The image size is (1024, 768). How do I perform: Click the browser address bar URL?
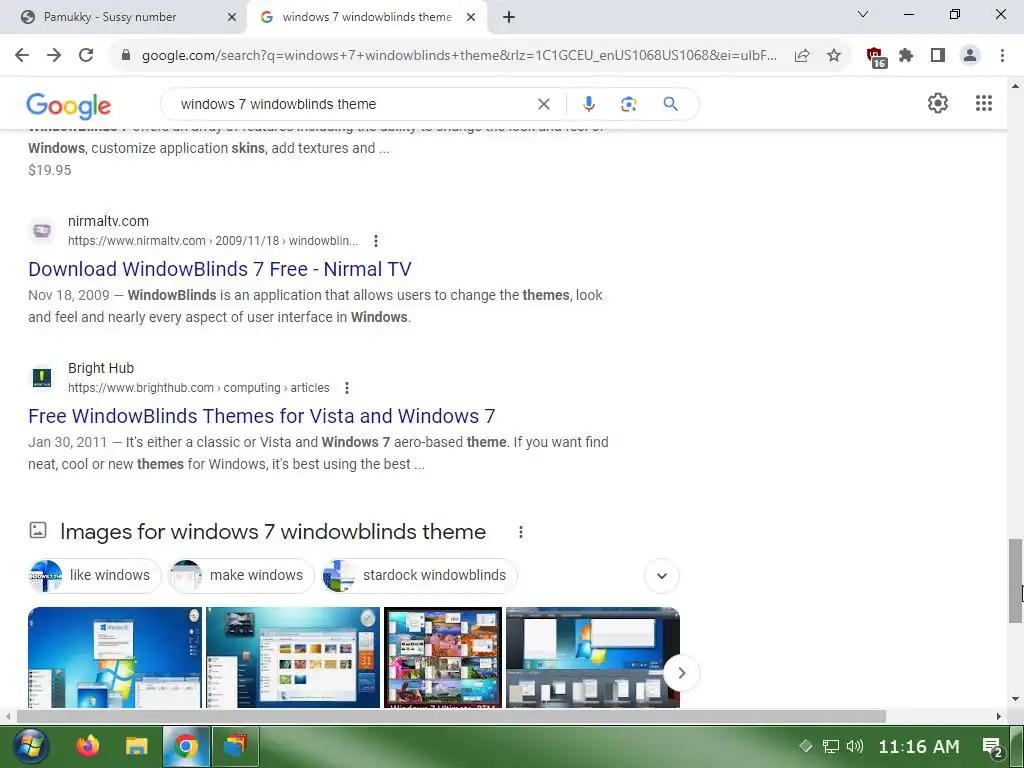pos(459,56)
